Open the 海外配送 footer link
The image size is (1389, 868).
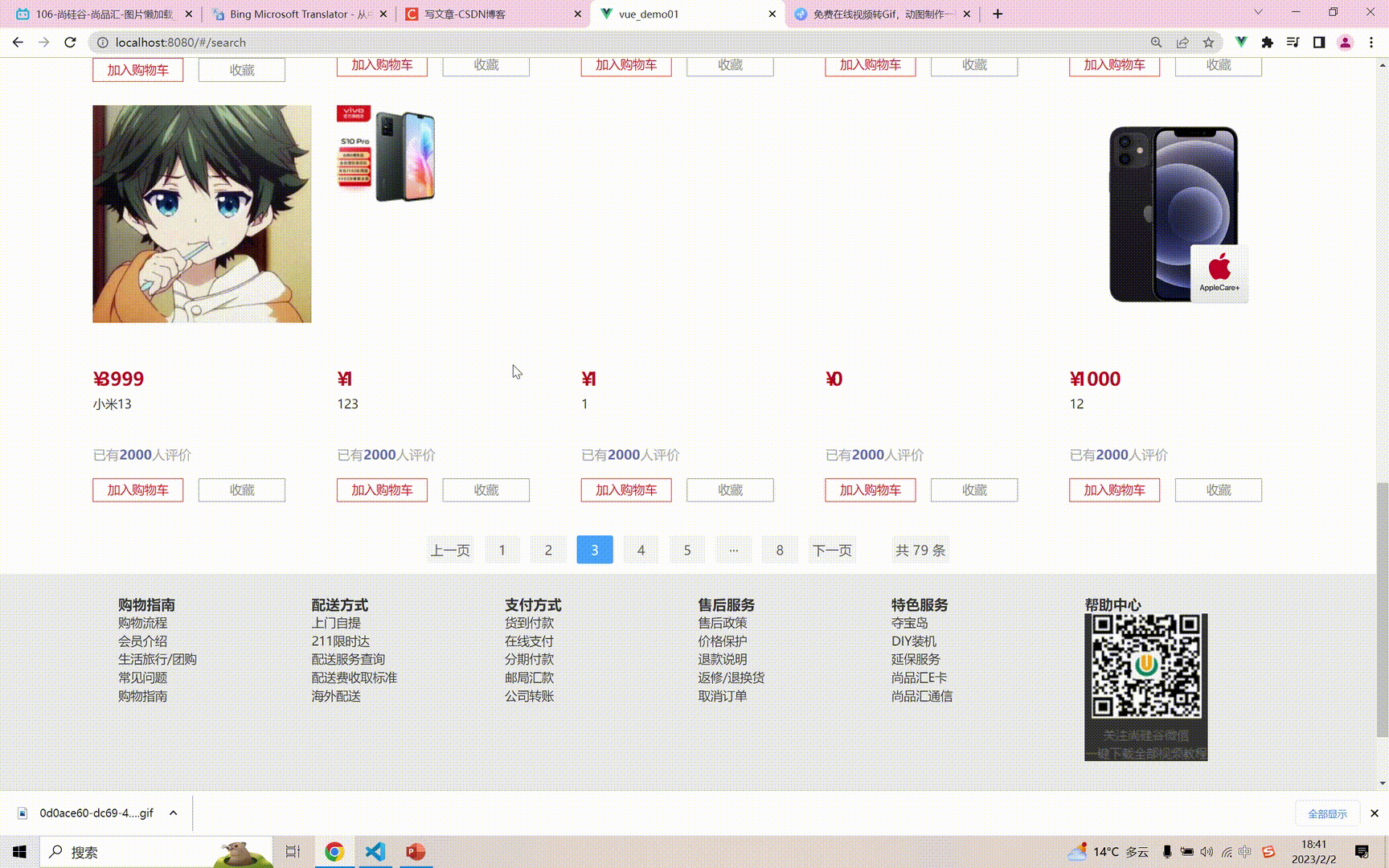[336, 696]
